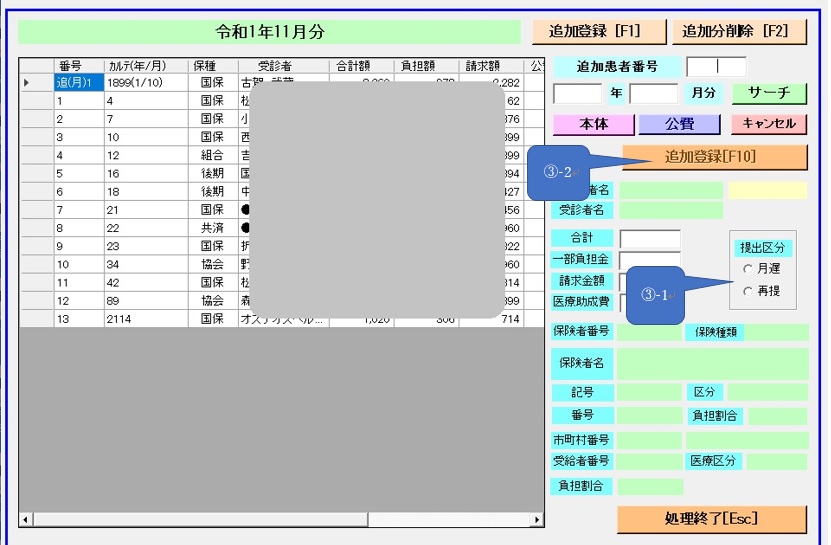Select the 追(月)1 row cell
Image resolution: width=831 pixels, height=545 pixels.
click(x=78, y=83)
